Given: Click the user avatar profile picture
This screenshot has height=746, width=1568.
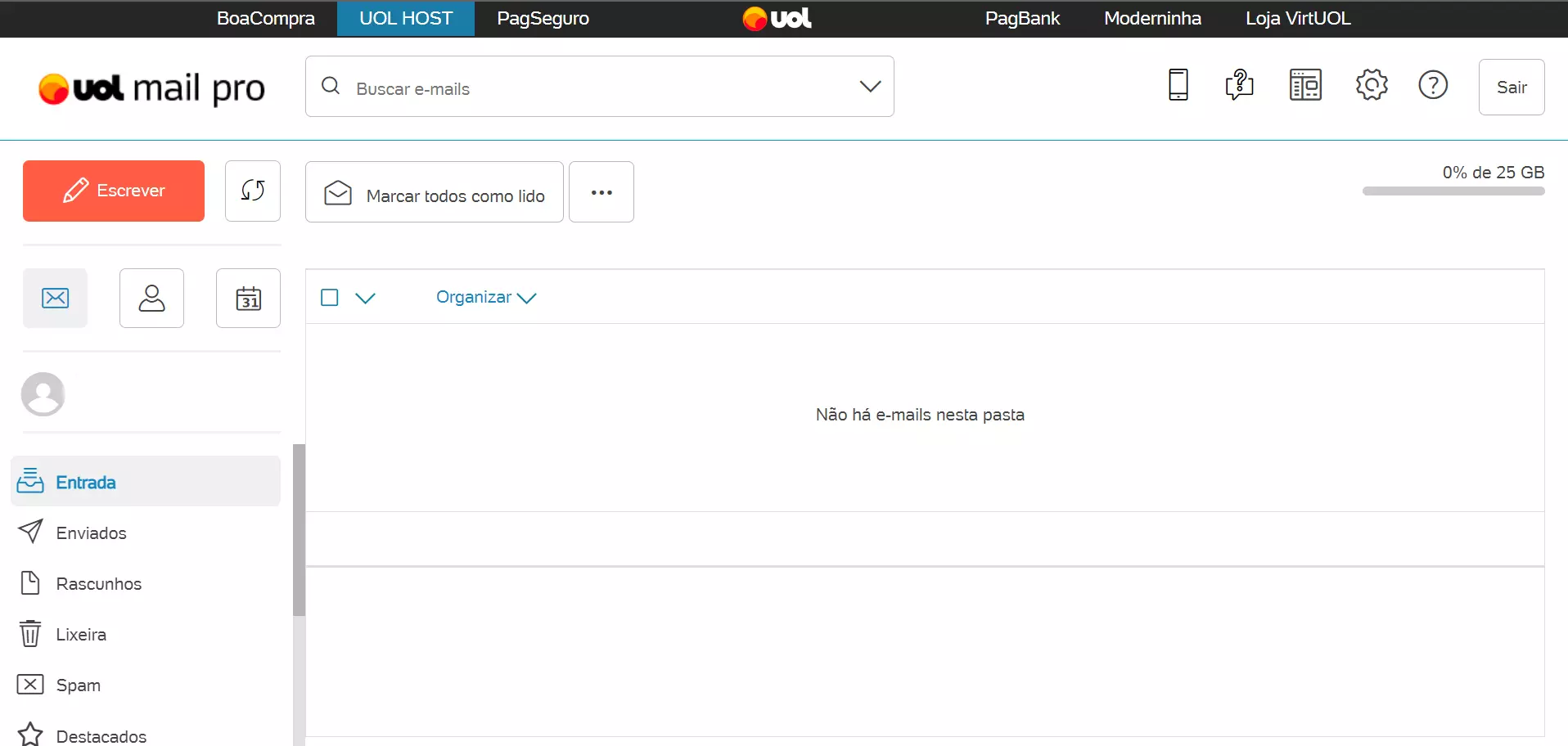Looking at the screenshot, I should (43, 394).
